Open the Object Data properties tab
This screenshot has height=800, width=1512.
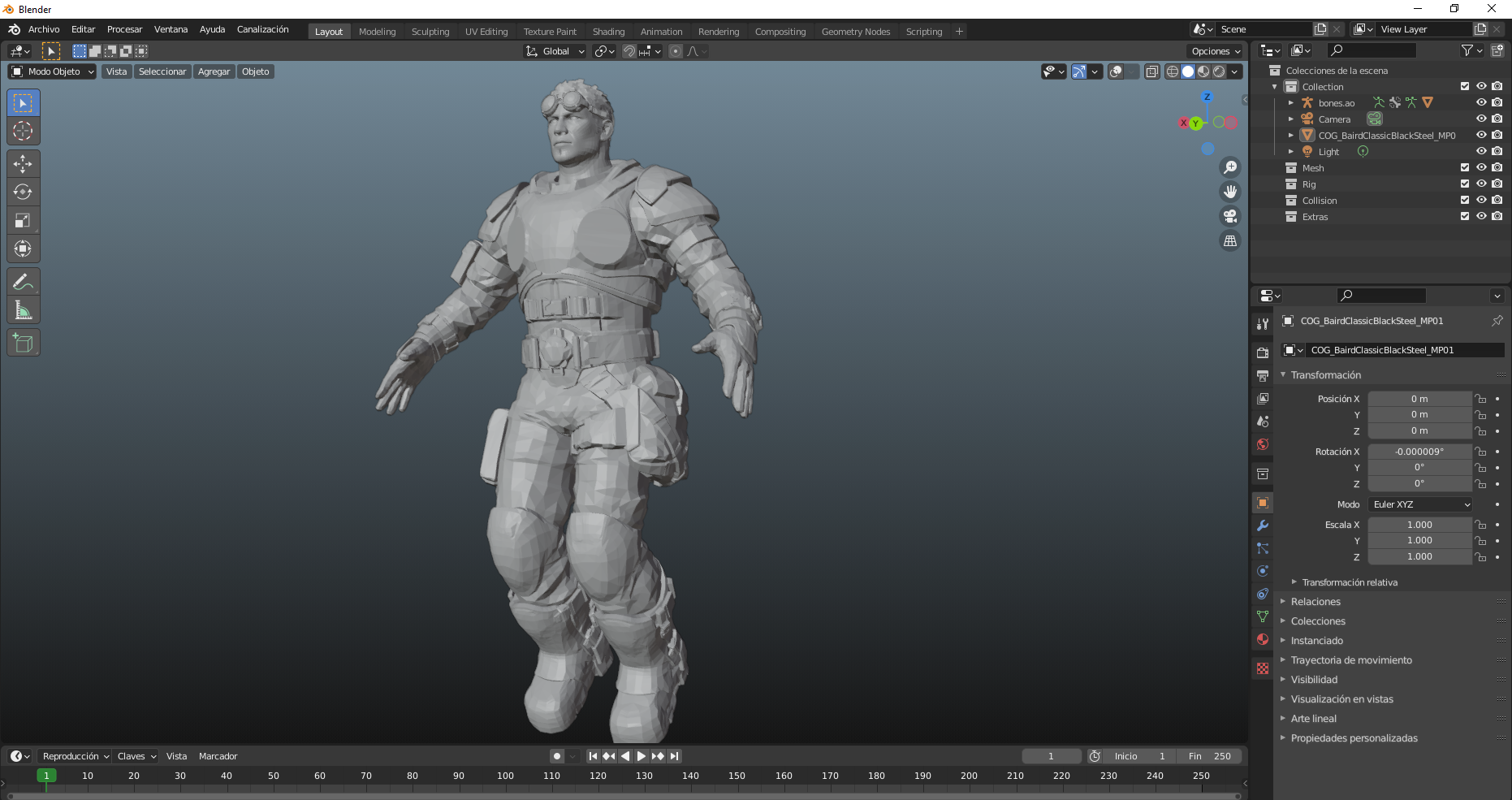click(1263, 616)
